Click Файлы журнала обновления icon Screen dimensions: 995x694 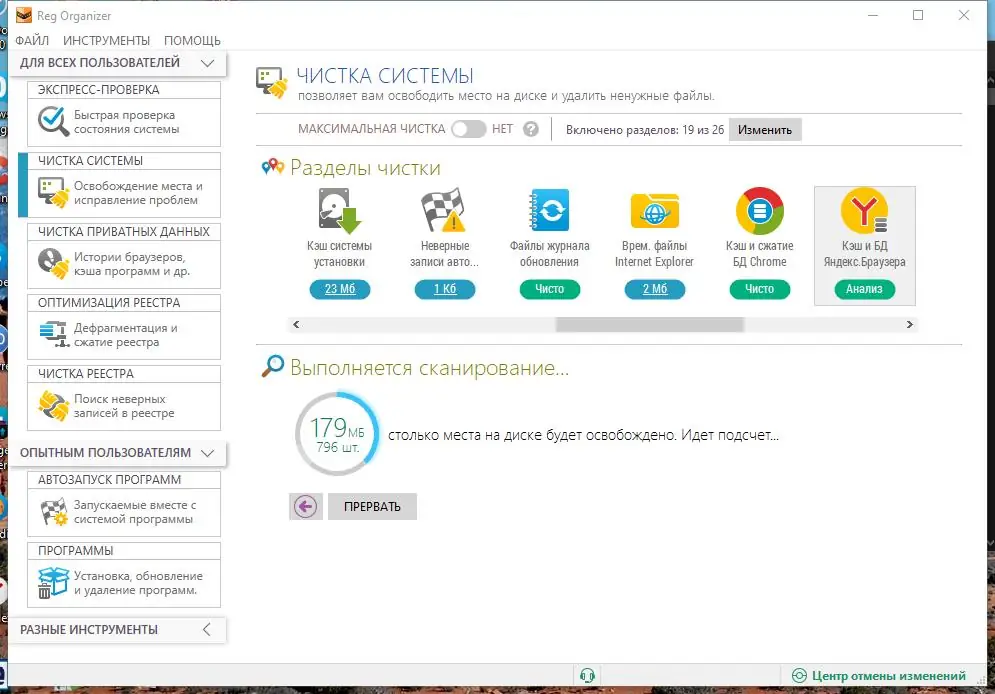click(550, 210)
